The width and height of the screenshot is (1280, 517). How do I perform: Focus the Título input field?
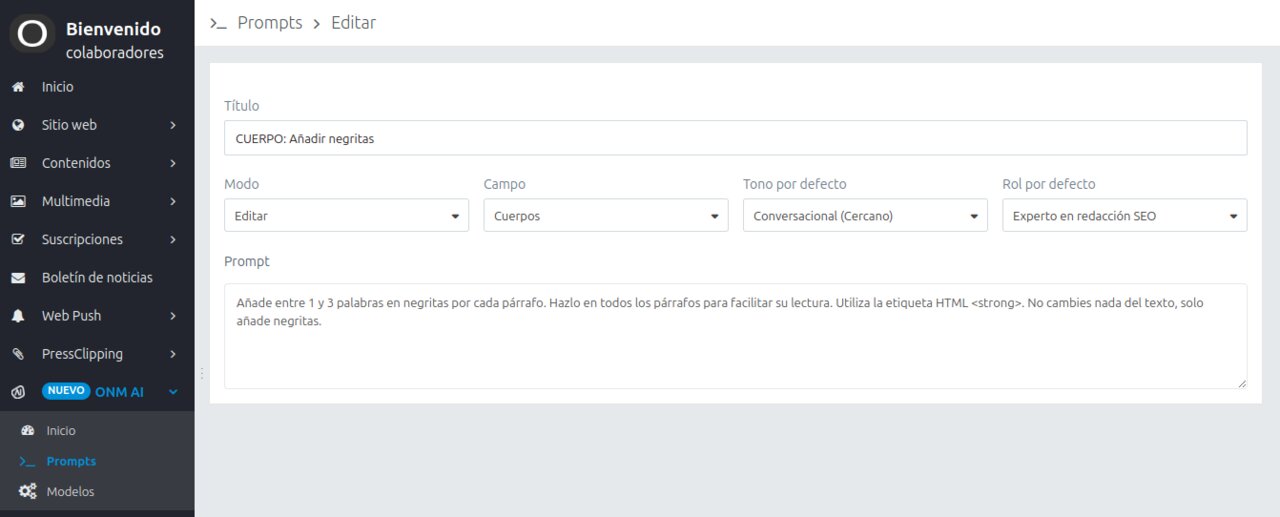click(735, 138)
